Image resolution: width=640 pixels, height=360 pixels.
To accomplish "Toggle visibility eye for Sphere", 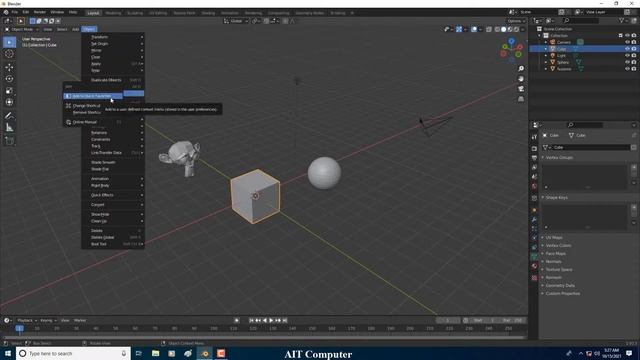I will [x=627, y=62].
